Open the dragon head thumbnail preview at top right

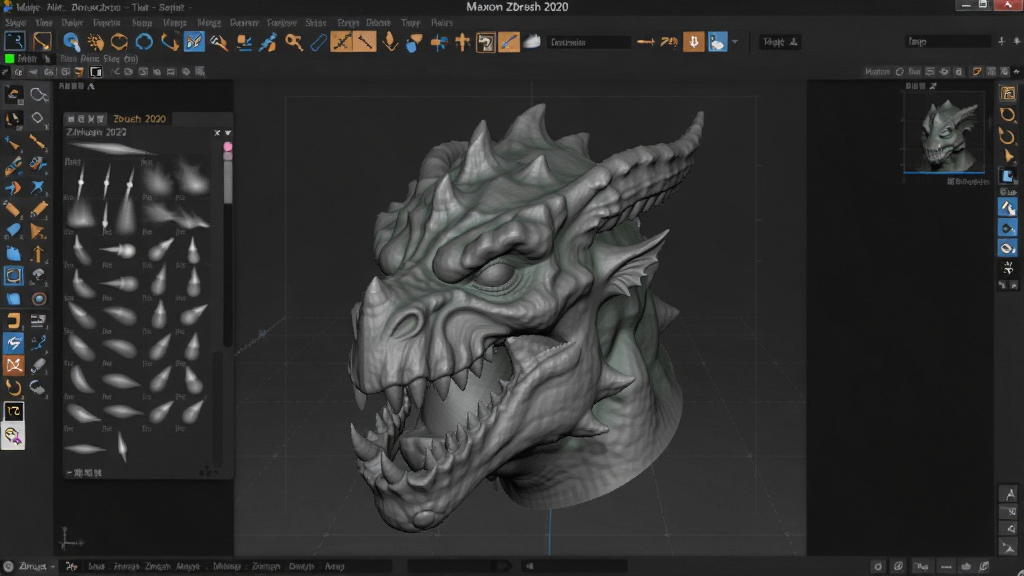[x=944, y=133]
